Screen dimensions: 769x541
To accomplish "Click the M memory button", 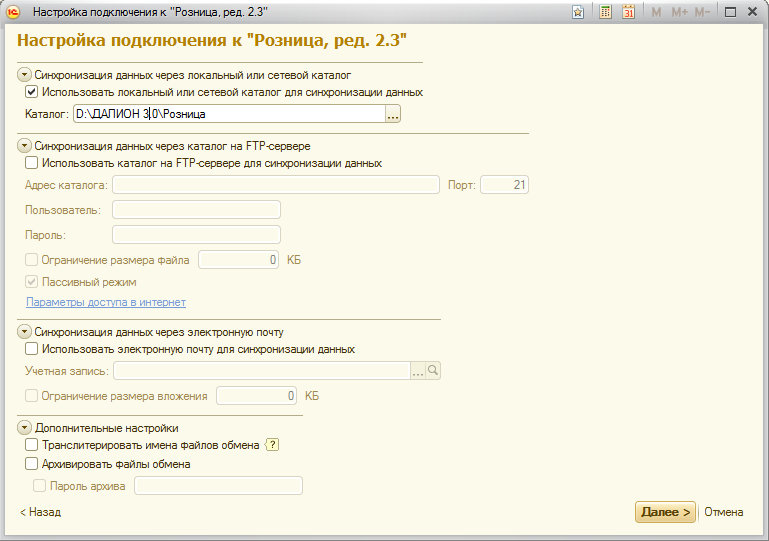I will coord(656,12).
